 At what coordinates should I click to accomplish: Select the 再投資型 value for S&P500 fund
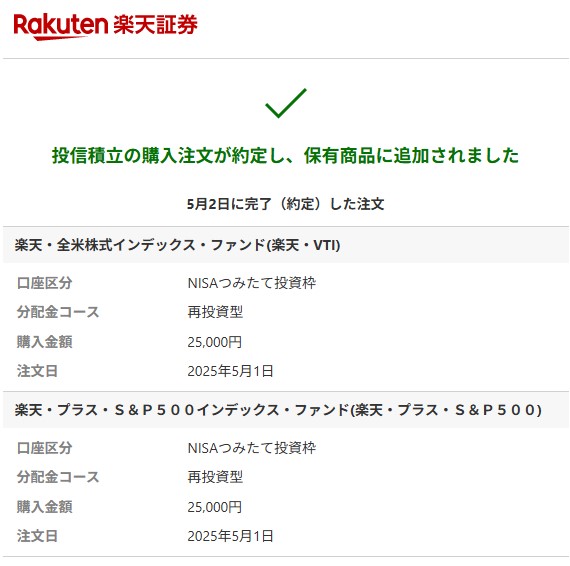tap(215, 477)
